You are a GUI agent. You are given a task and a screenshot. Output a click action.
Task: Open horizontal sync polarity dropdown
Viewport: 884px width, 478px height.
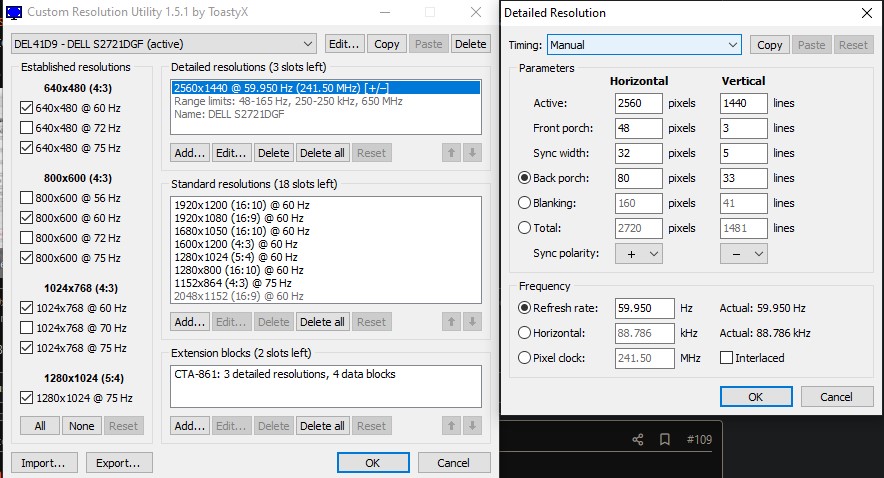pos(639,254)
